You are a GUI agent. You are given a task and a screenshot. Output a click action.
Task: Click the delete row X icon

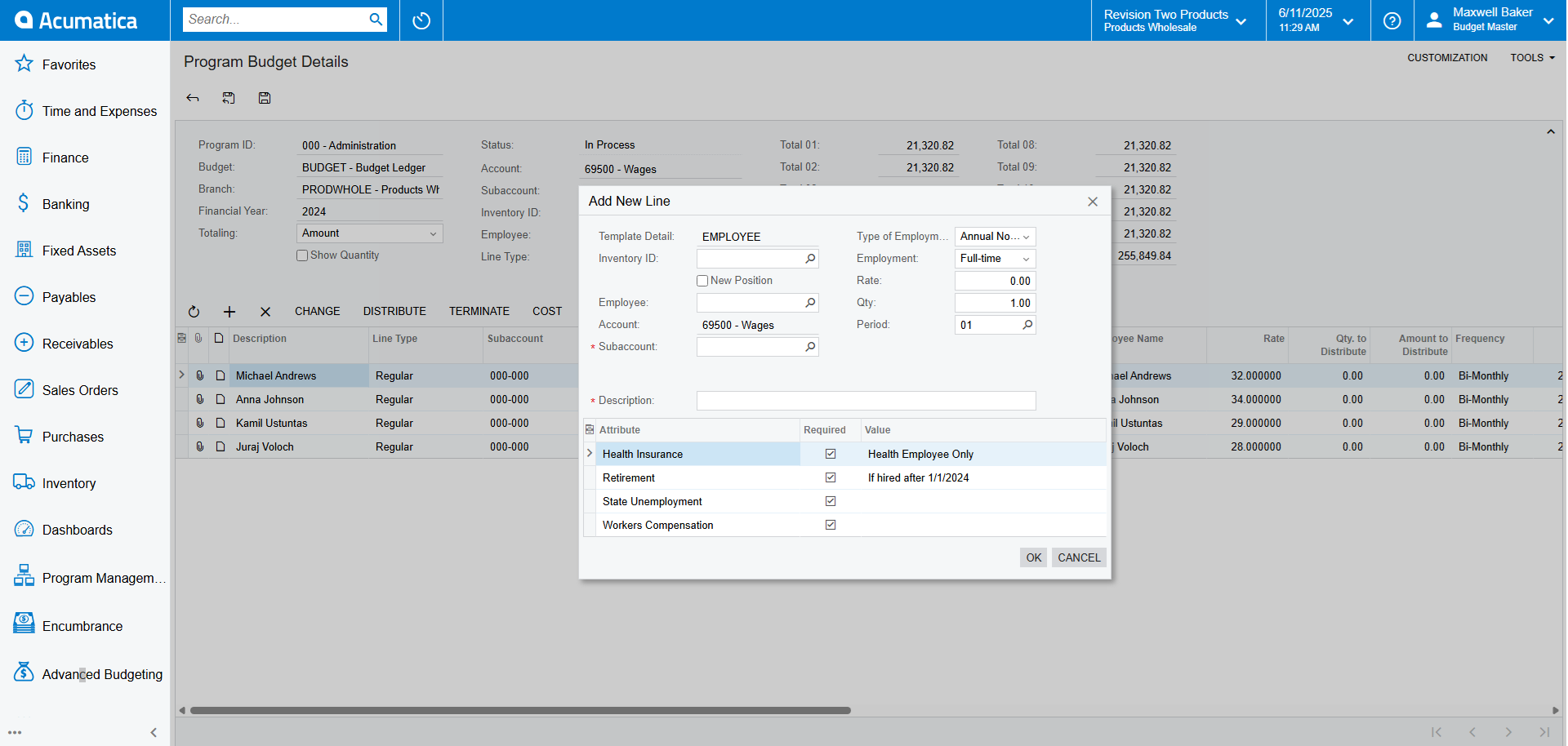[x=265, y=312]
